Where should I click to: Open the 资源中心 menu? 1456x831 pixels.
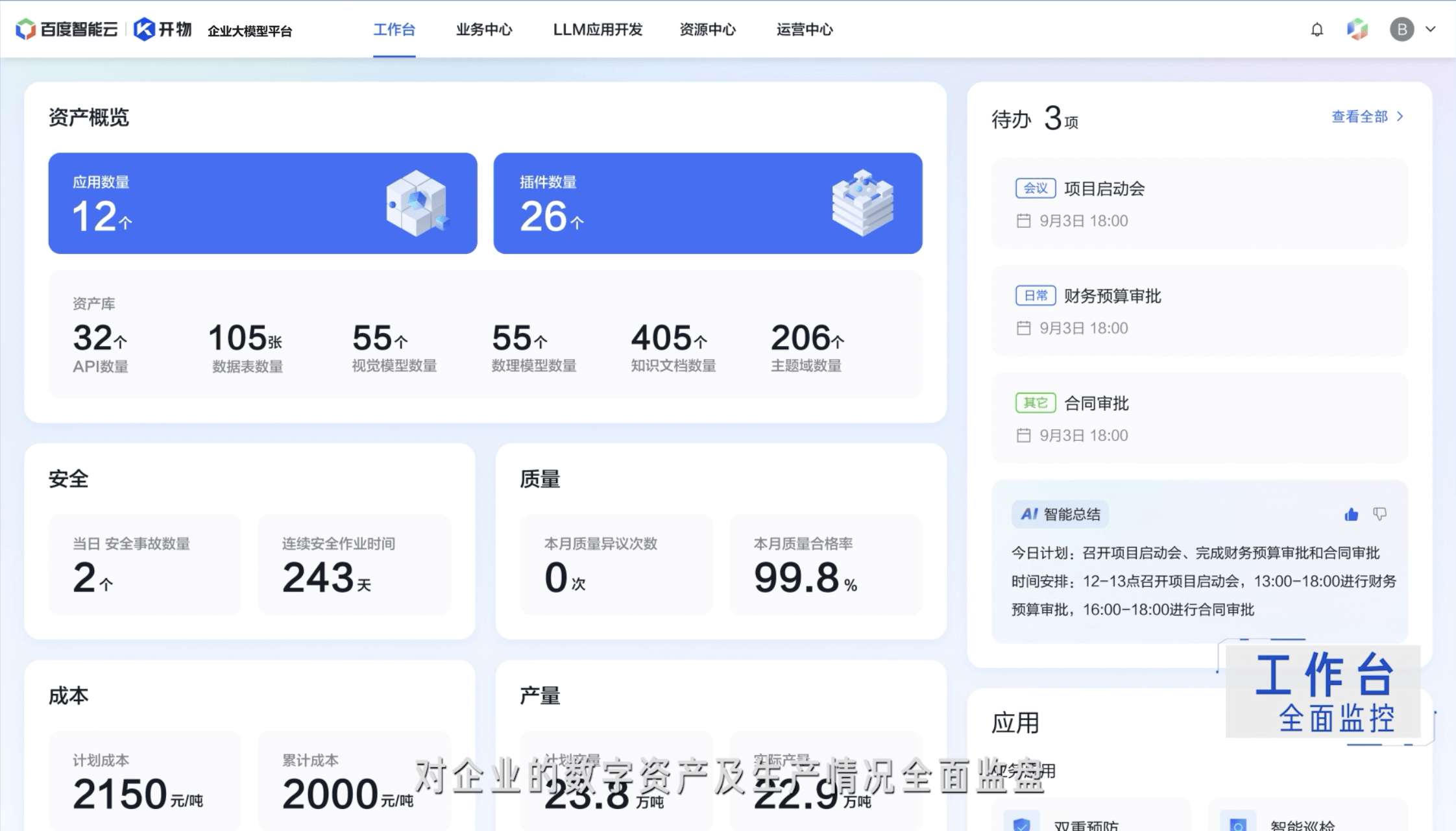707,30
